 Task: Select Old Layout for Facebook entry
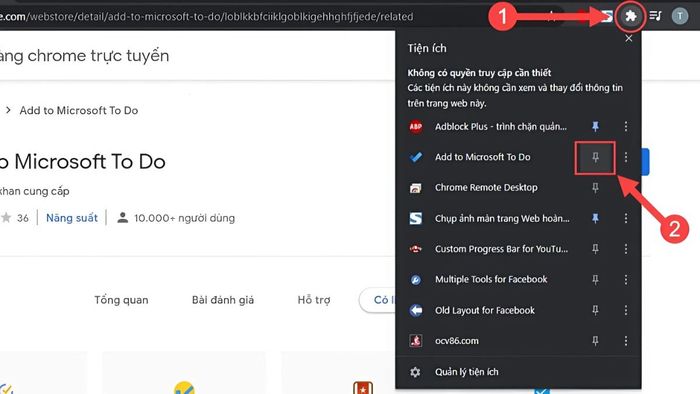pyautogui.click(x=485, y=310)
